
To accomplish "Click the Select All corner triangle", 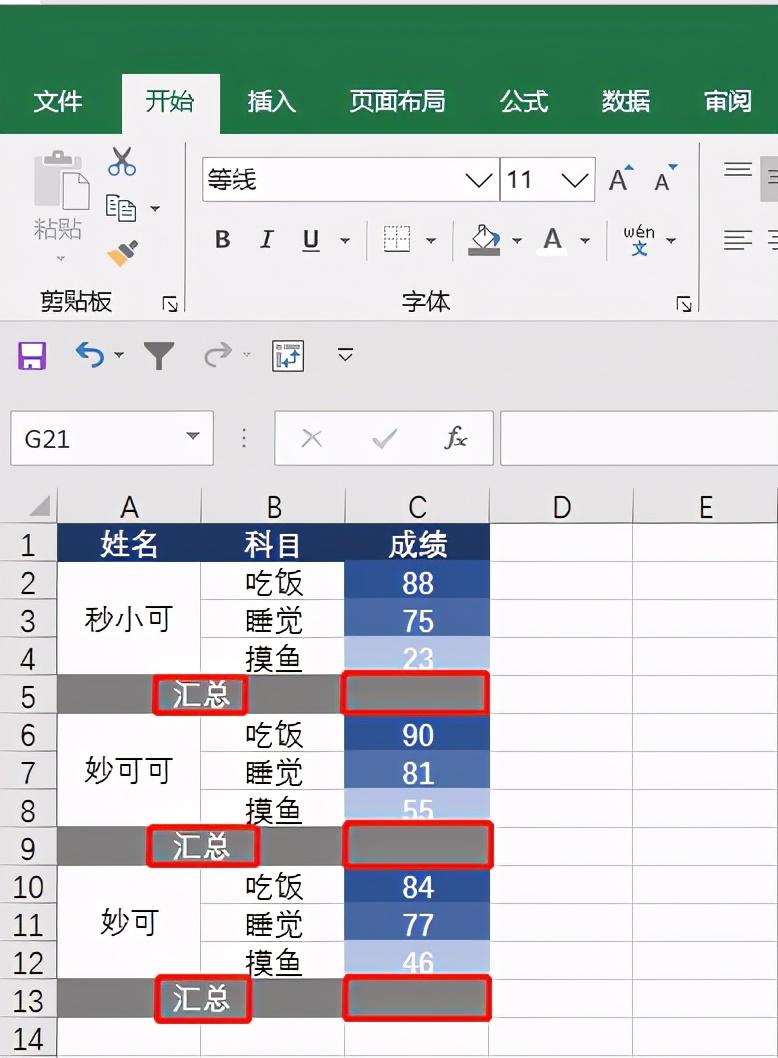I will pos(39,506).
